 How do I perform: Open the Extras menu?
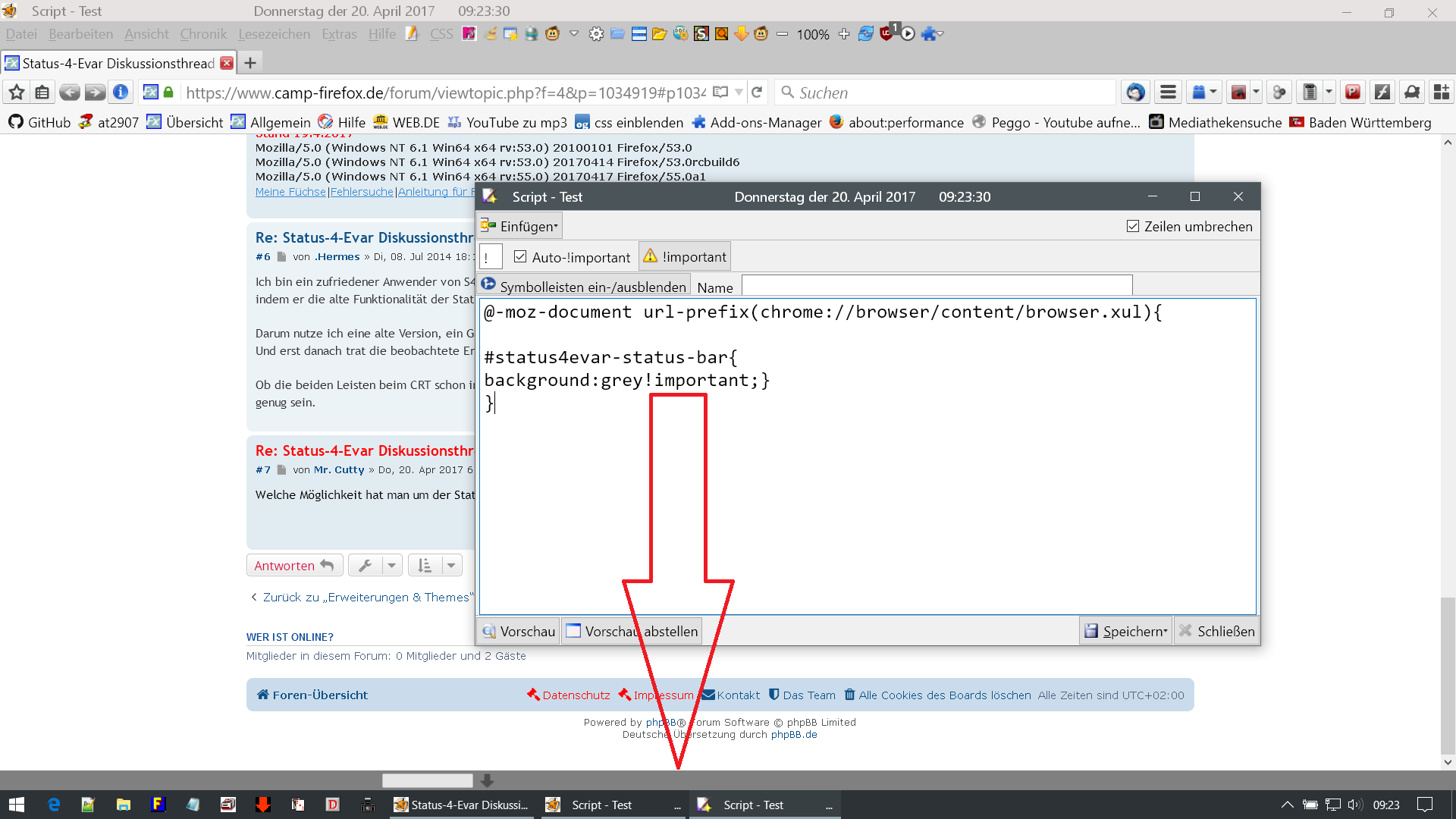(339, 34)
